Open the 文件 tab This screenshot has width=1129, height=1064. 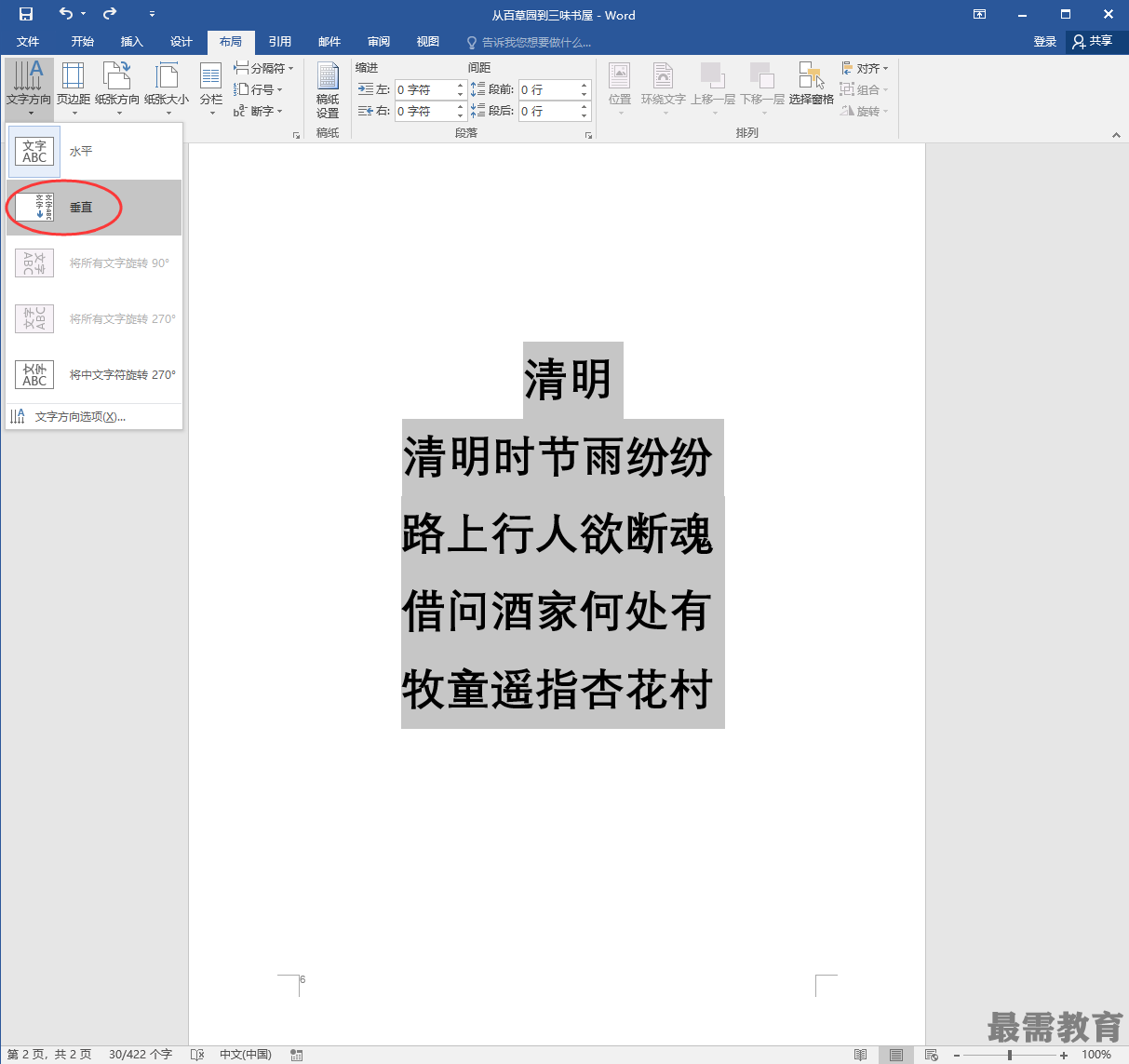[28, 42]
